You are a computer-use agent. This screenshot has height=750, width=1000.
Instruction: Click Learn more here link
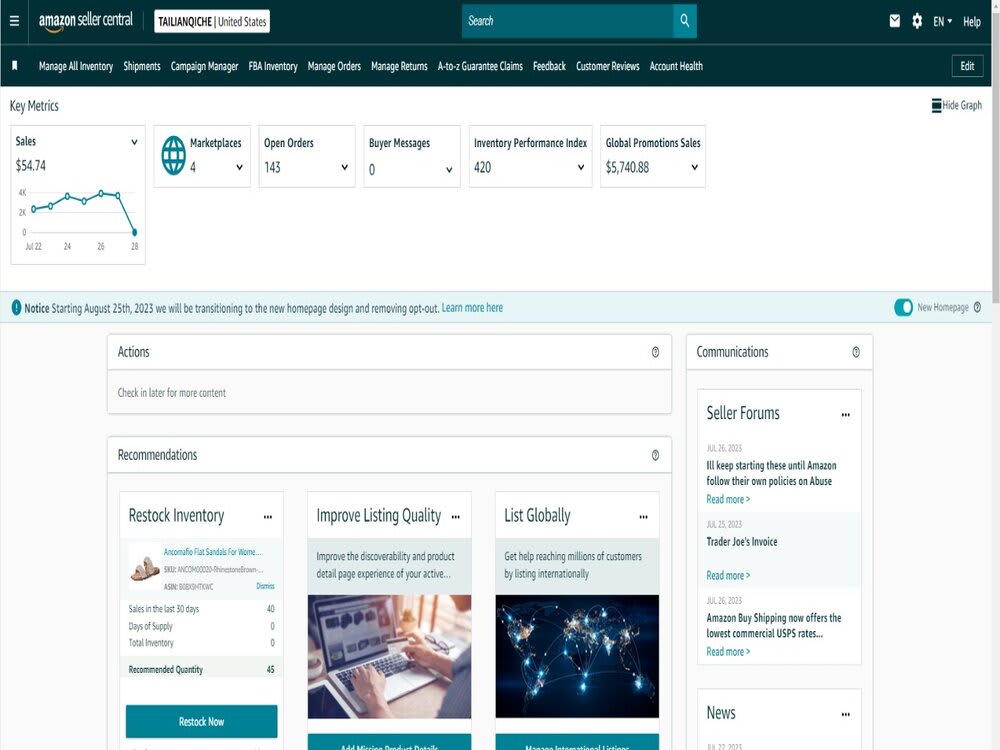pos(472,307)
